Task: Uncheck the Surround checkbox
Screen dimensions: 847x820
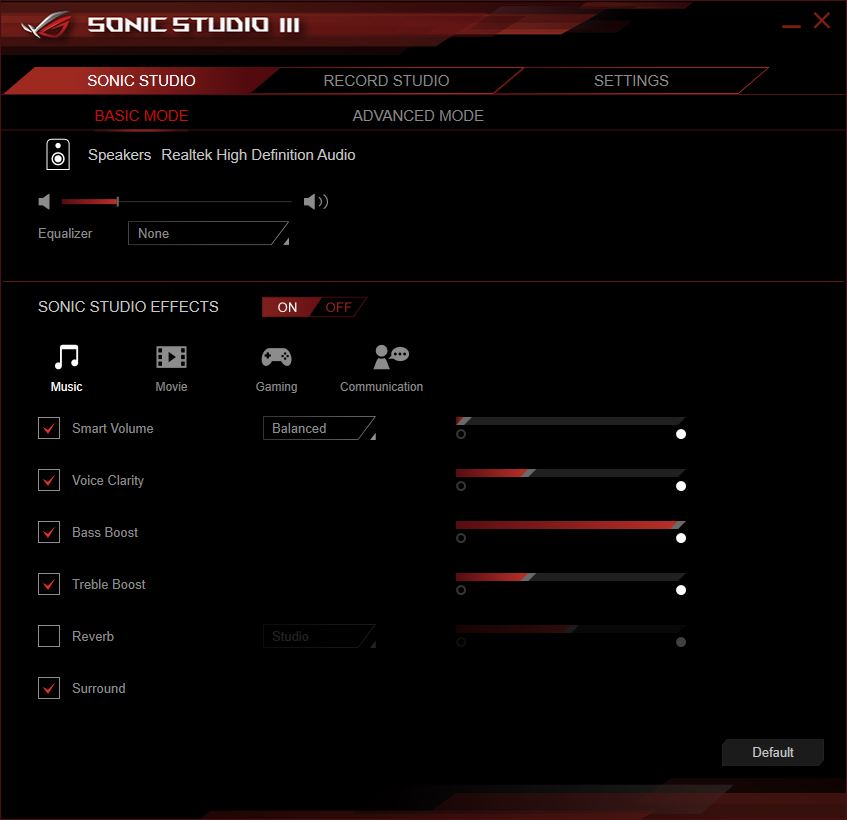Action: pos(49,688)
